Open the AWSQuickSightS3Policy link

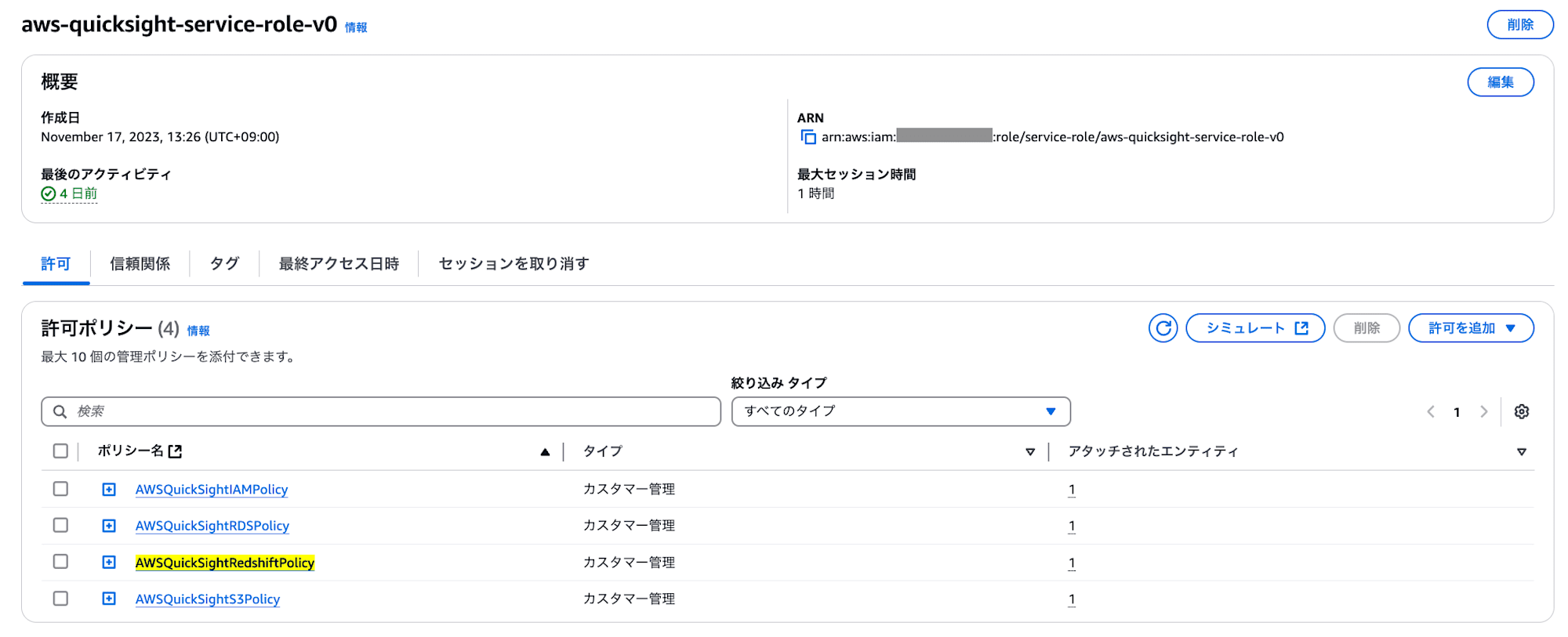coord(208,599)
